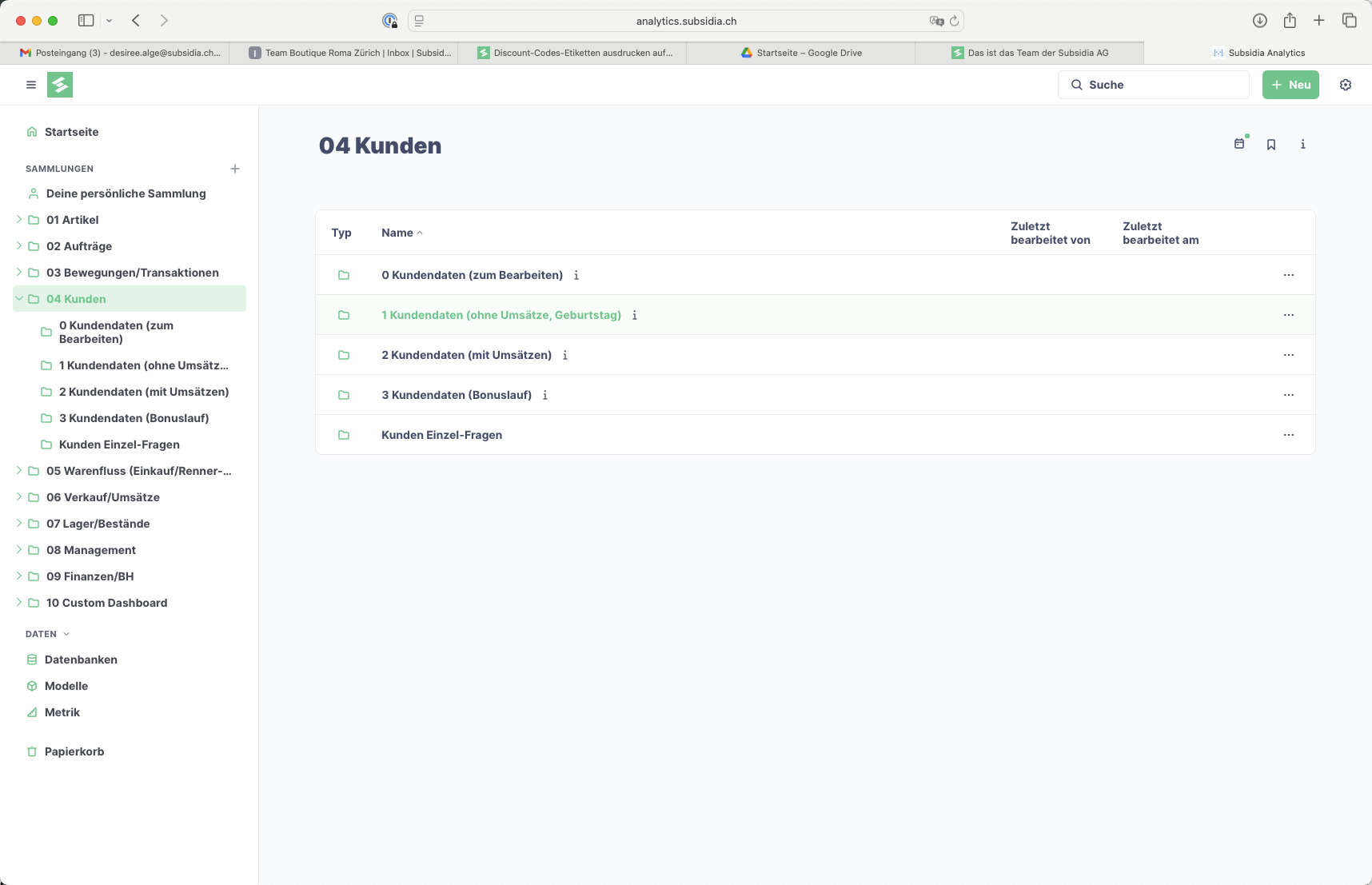
Task: Click the Subsidia green logo
Action: point(60,85)
